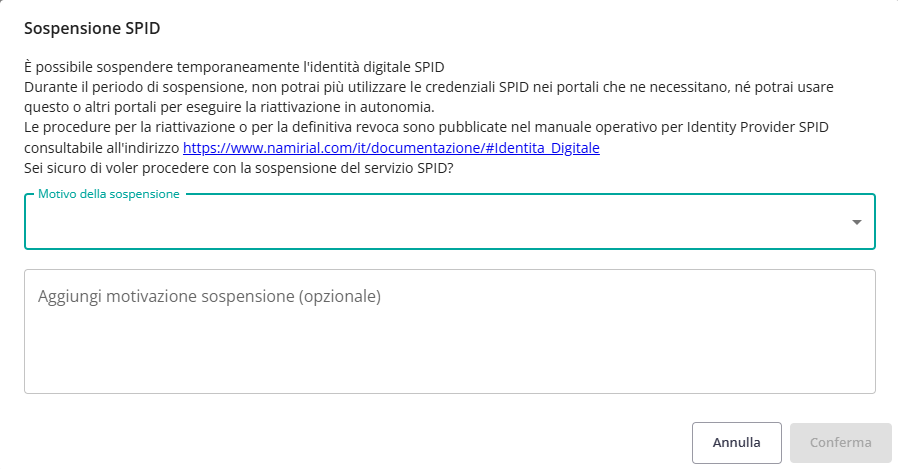The image size is (898, 469).
Task: Click the "Motivo della sospensione" field label
Action: [x=109, y=194]
